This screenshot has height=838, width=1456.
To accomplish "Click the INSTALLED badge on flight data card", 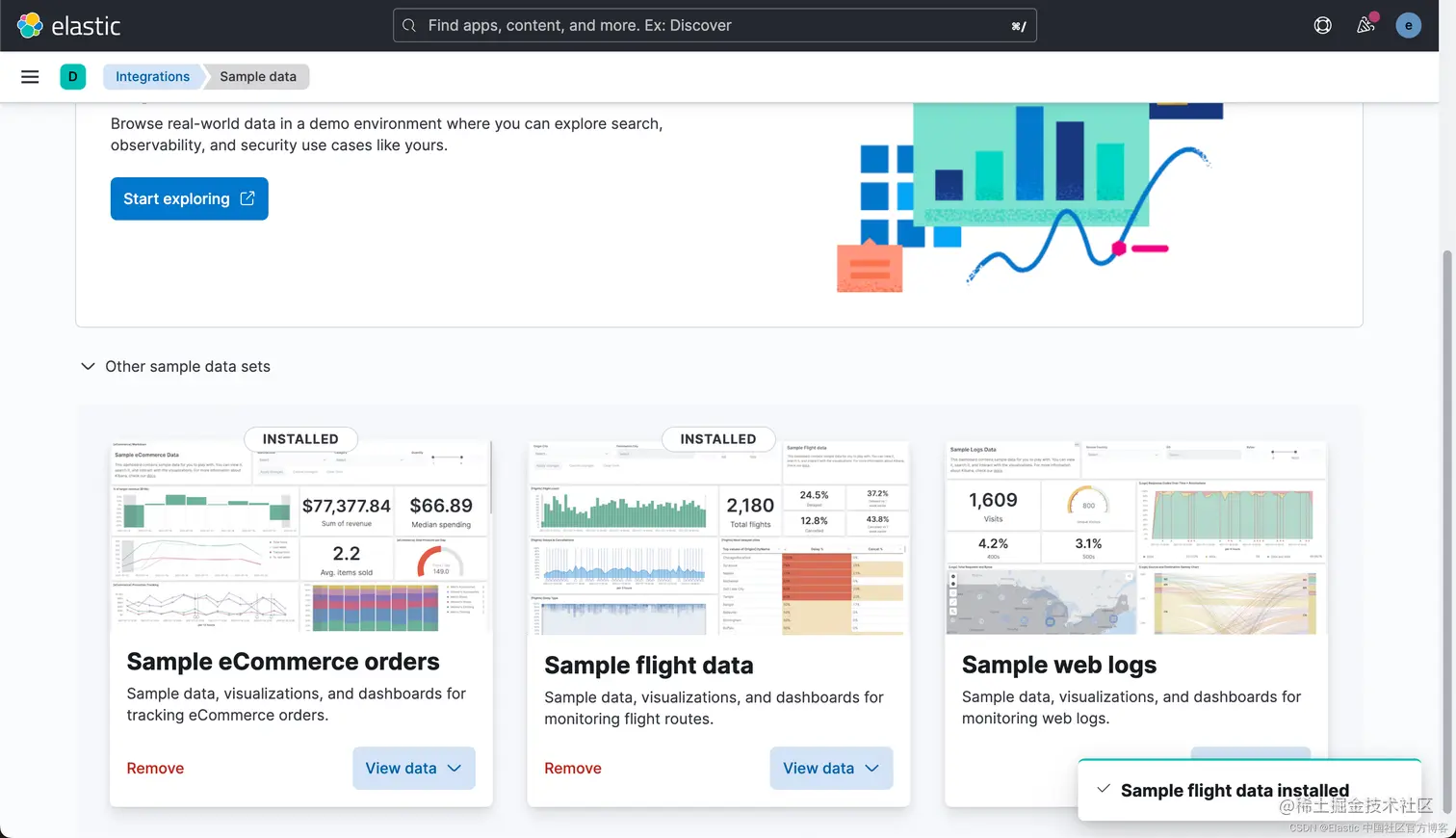I will (718, 439).
